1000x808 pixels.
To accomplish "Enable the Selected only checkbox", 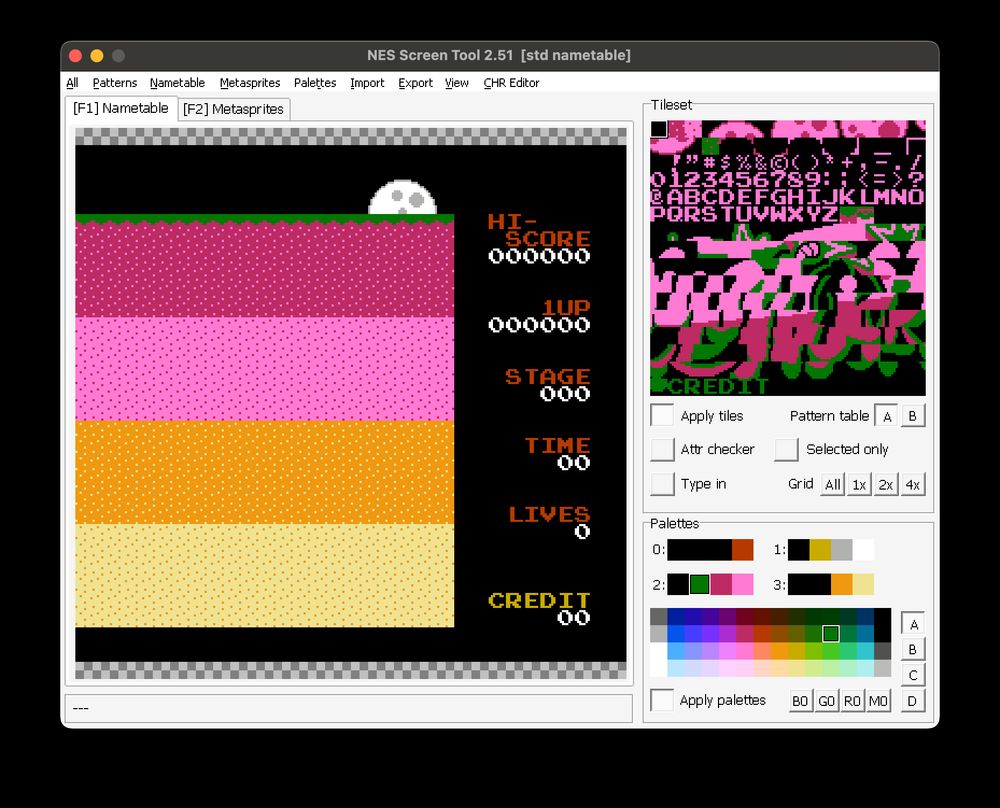I will pos(786,449).
